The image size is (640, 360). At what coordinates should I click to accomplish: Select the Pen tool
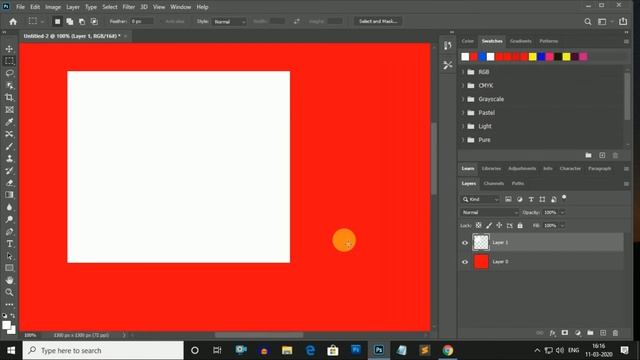point(9,231)
